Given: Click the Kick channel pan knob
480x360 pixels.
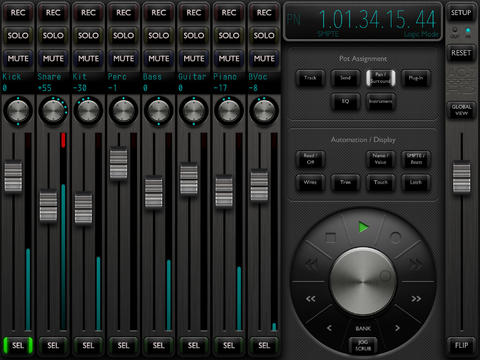Looking at the screenshot, I should tap(18, 110).
